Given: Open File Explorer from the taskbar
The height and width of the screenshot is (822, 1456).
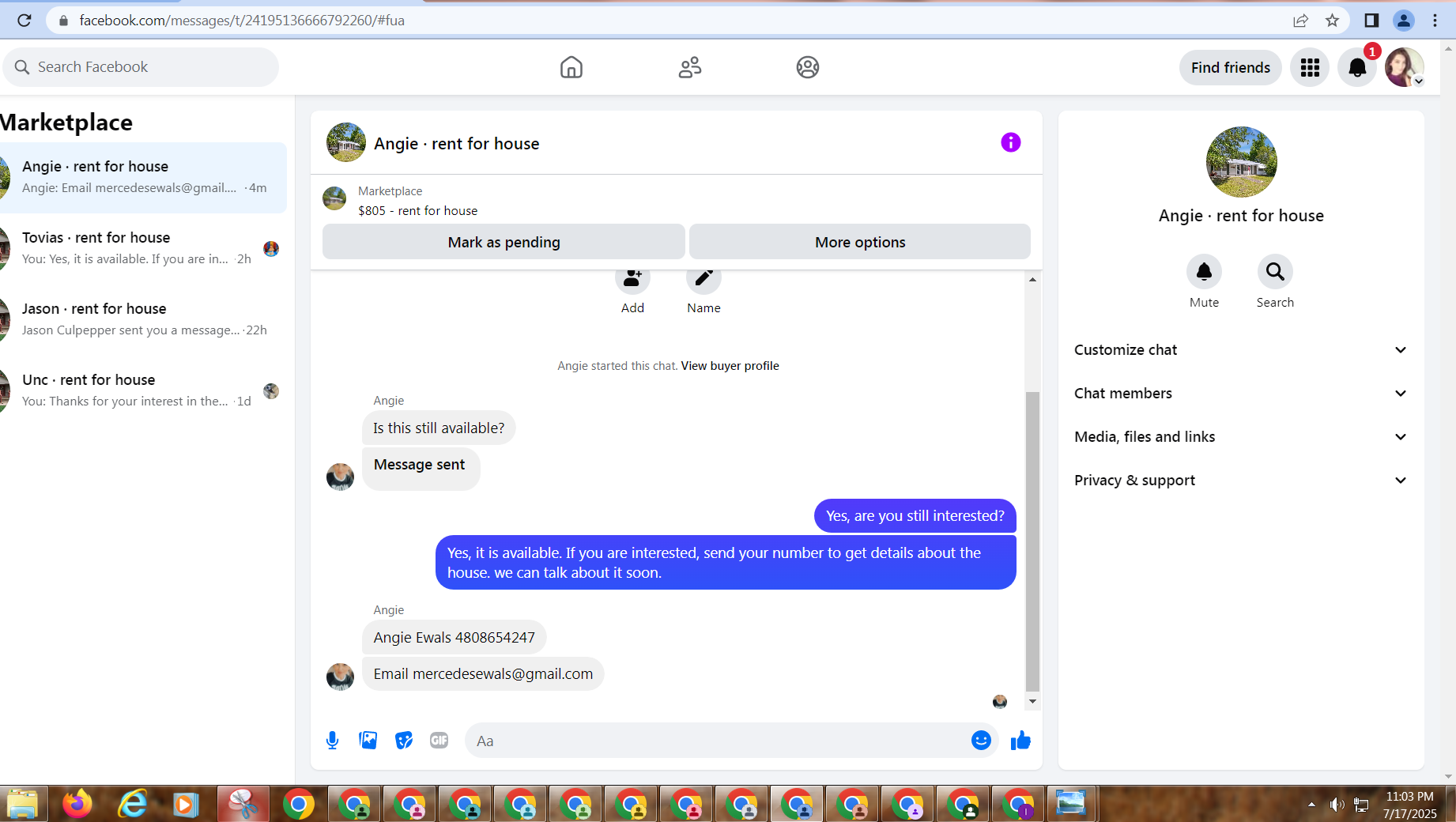Looking at the screenshot, I should (x=22, y=805).
